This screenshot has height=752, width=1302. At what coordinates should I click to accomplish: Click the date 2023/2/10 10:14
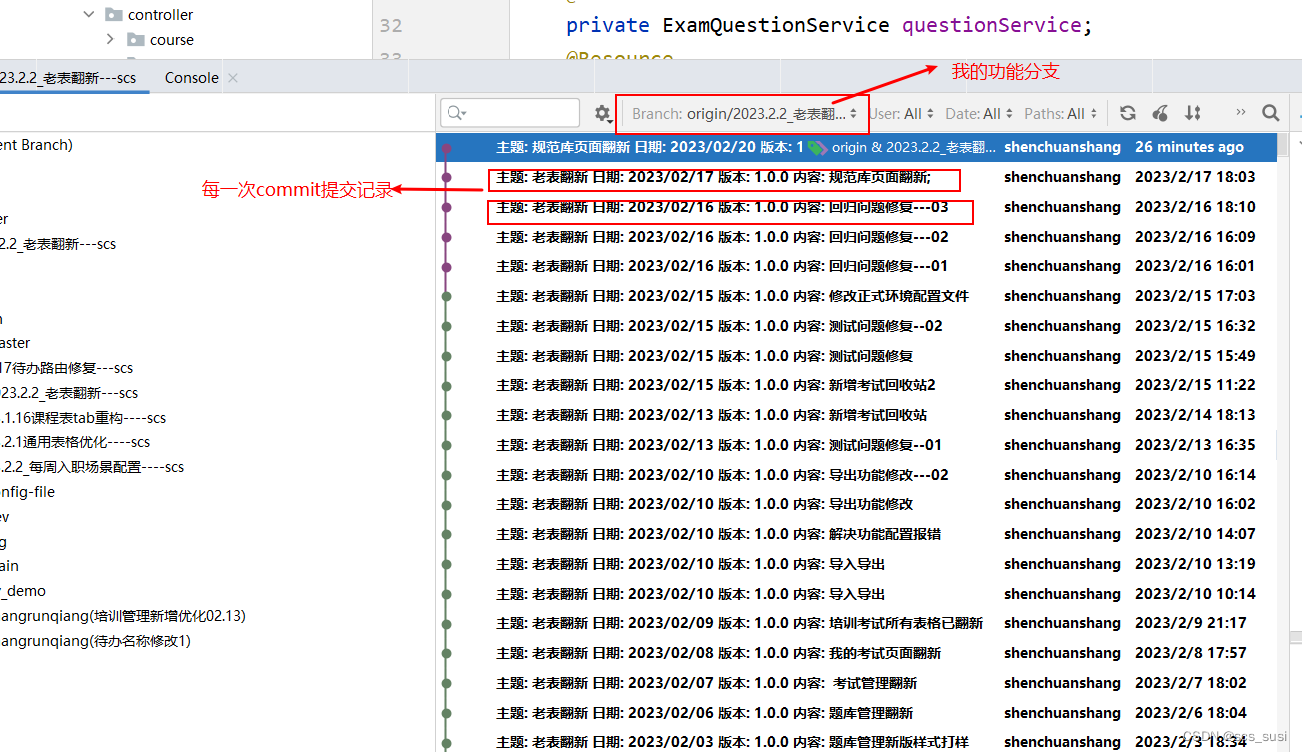(1195, 594)
